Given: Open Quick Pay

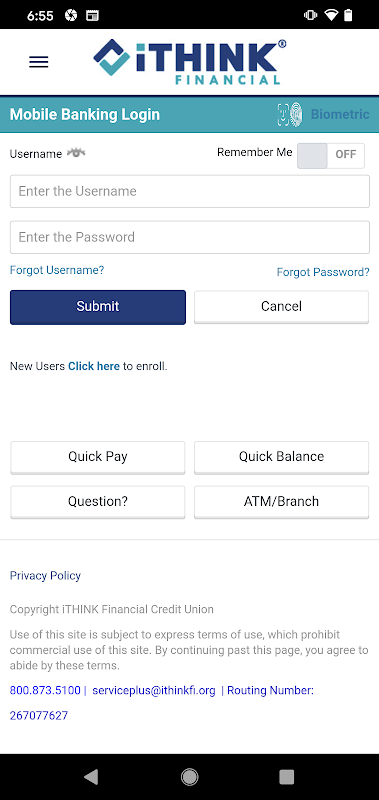Looking at the screenshot, I should 98,457.
